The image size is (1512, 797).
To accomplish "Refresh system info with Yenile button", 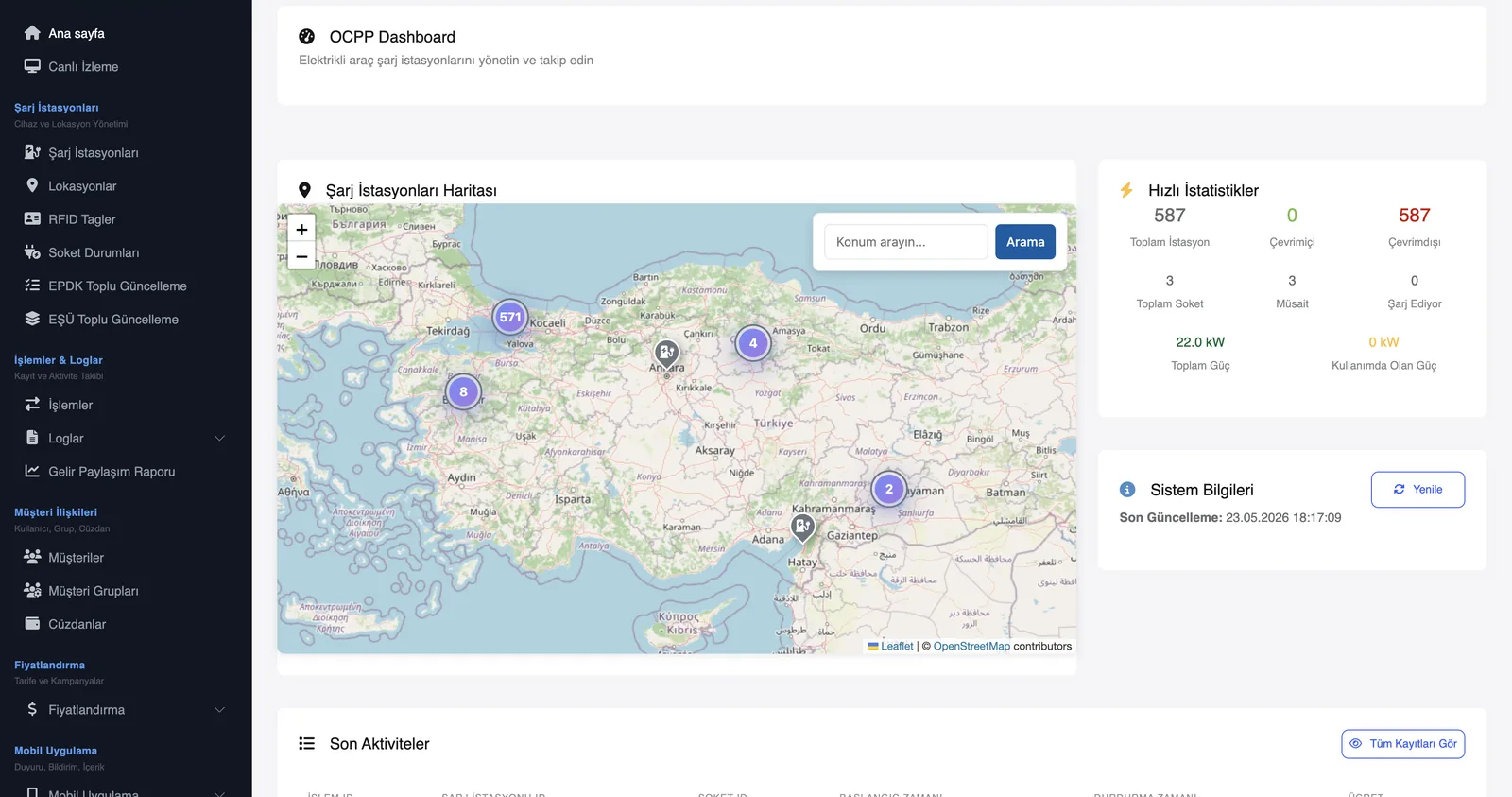I will 1417,490.
